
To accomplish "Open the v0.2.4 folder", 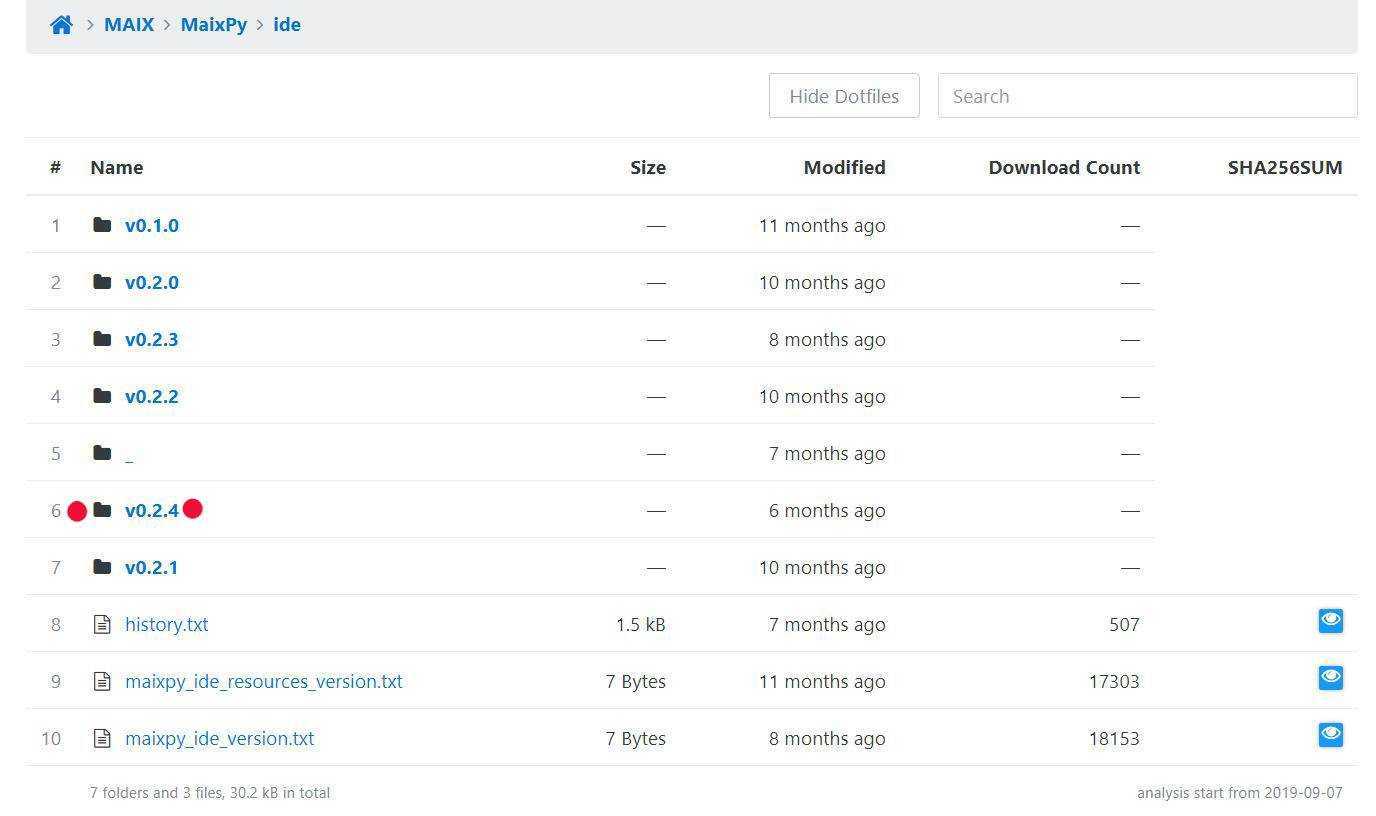I will [152, 511].
